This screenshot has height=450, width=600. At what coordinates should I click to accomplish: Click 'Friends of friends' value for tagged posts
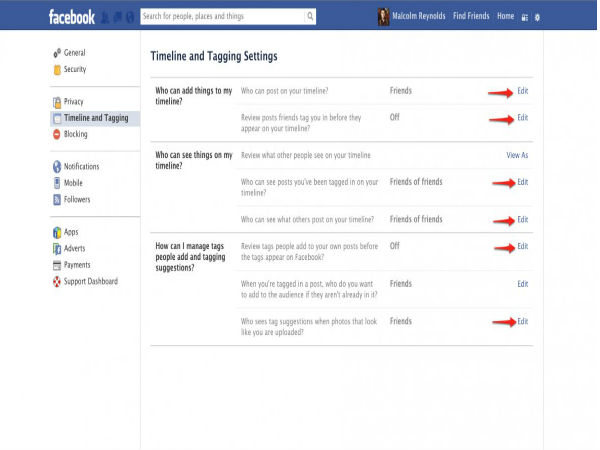[x=416, y=182]
